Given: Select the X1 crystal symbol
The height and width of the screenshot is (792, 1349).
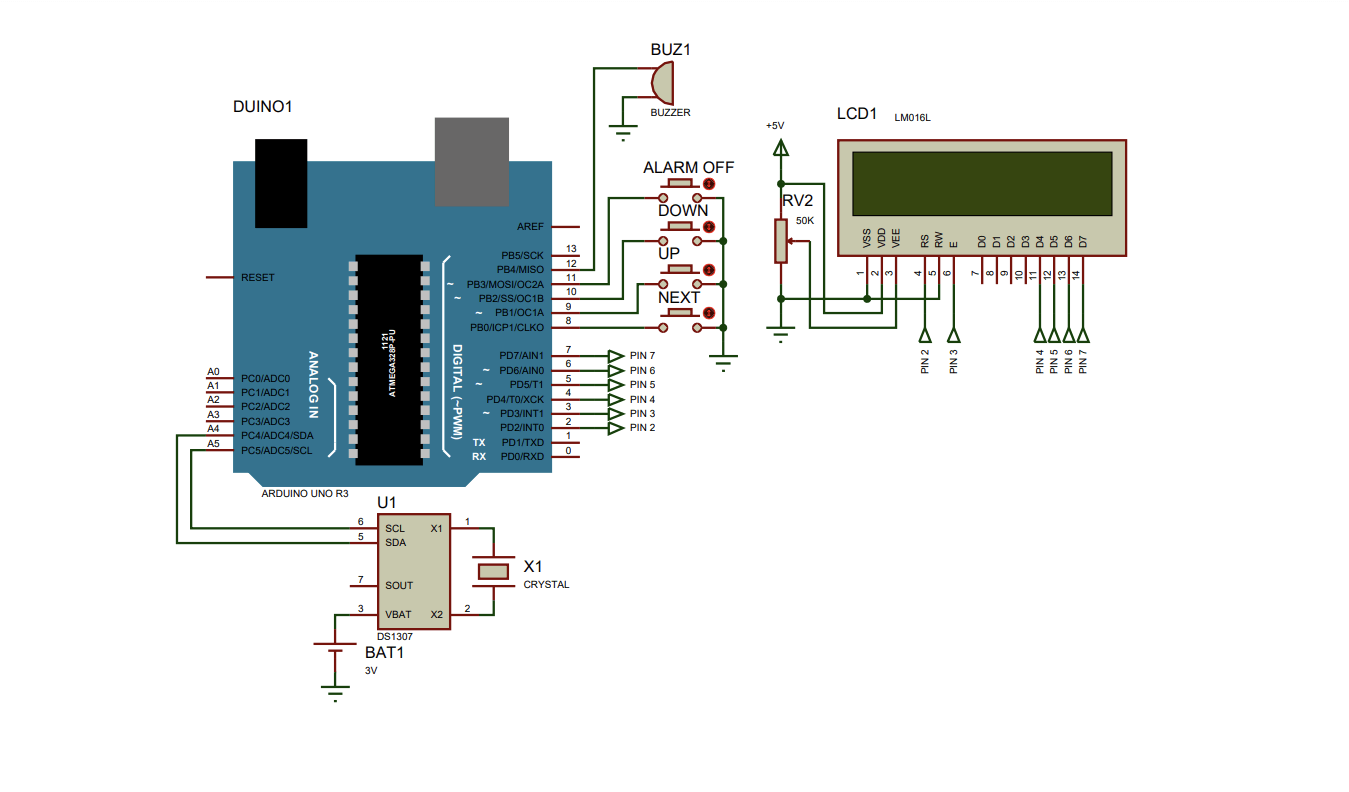Looking at the screenshot, I should (x=493, y=571).
